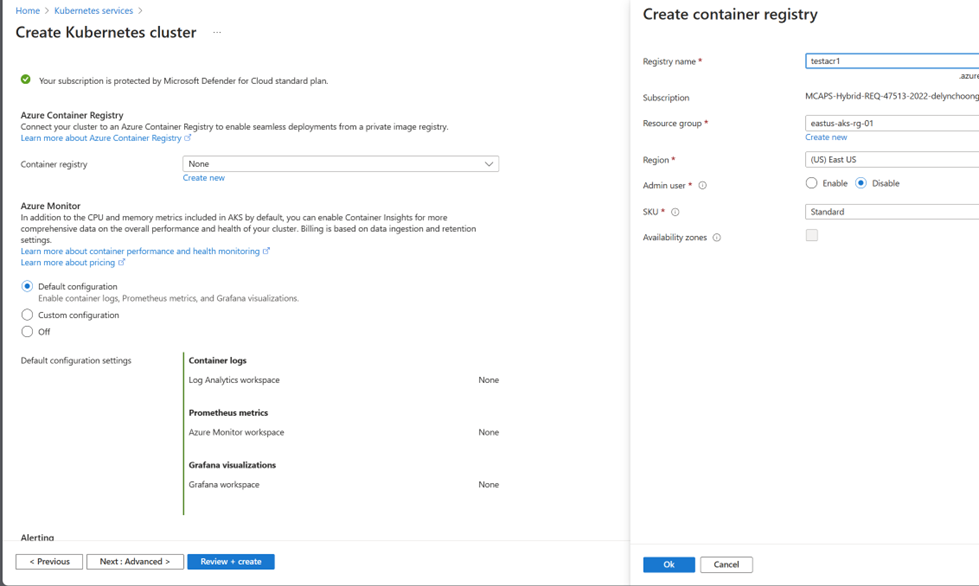Navigate to Kubernetes services breadcrumb
Viewport: 979px width, 586px height.
click(x=94, y=11)
